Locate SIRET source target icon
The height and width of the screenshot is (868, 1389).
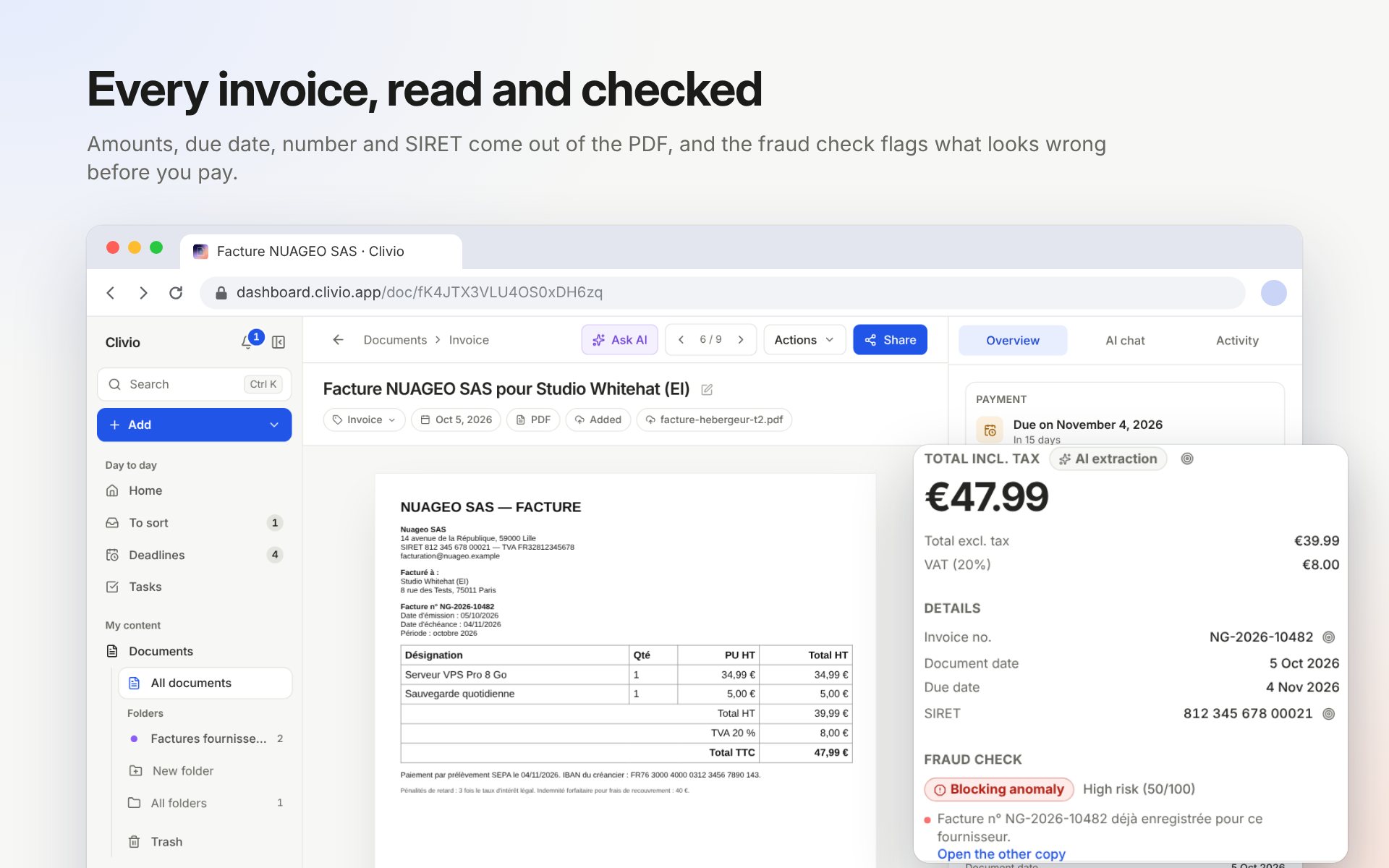click(x=1329, y=714)
